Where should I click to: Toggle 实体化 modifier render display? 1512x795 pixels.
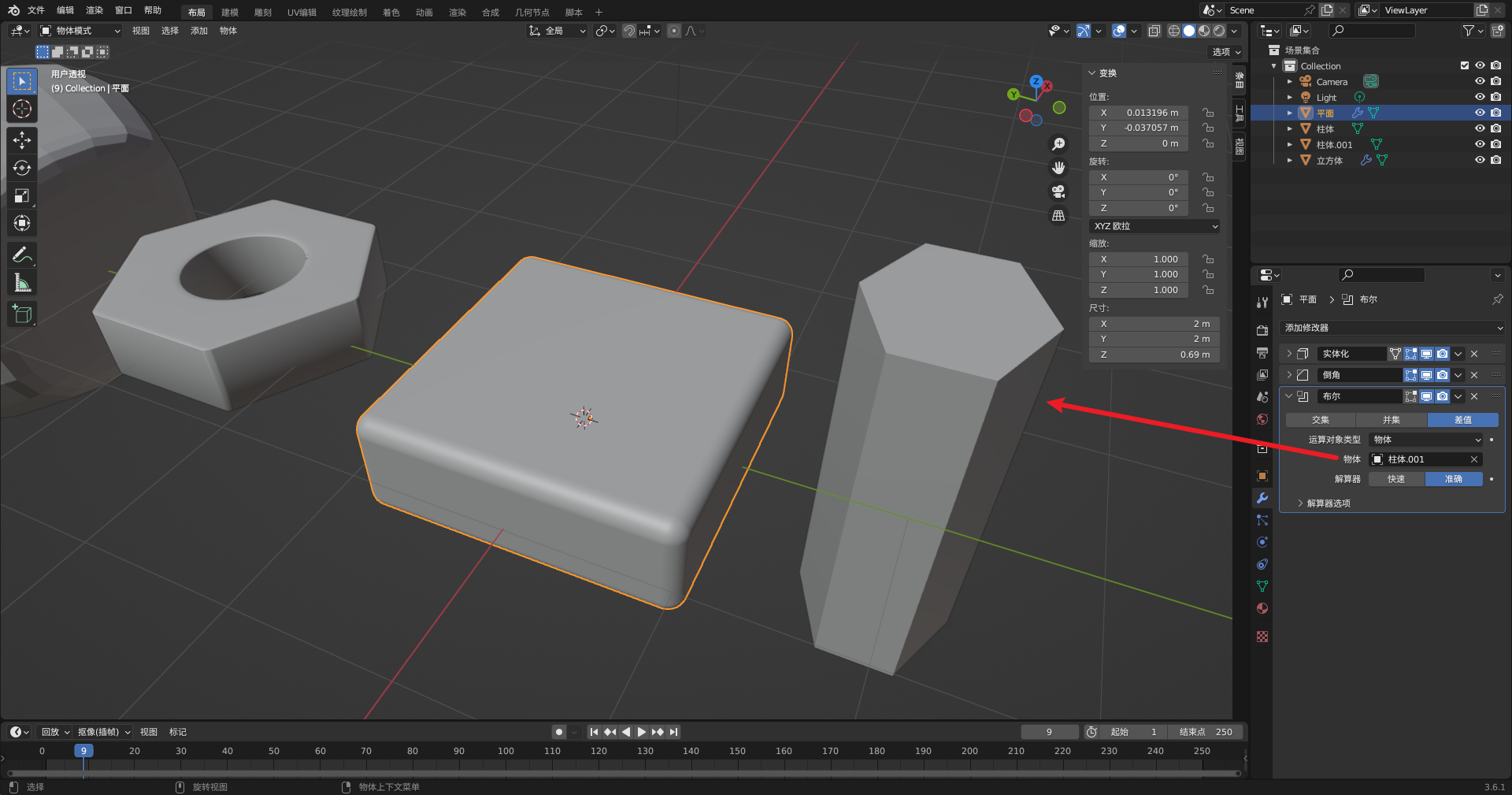[1442, 354]
